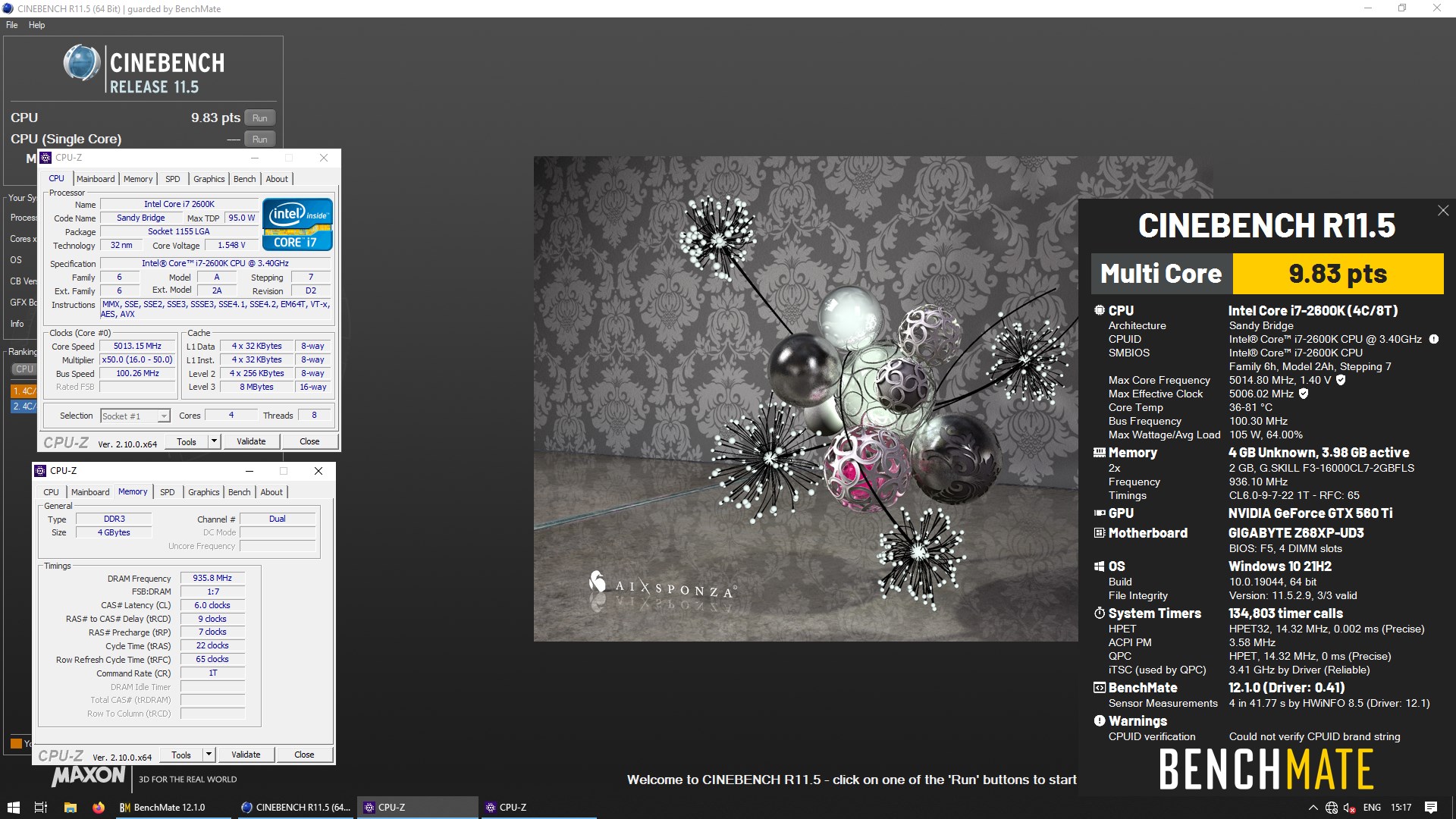This screenshot has height=819, width=1456.
Task: Click Core Speed value 5013.15 MHz
Action: click(137, 346)
